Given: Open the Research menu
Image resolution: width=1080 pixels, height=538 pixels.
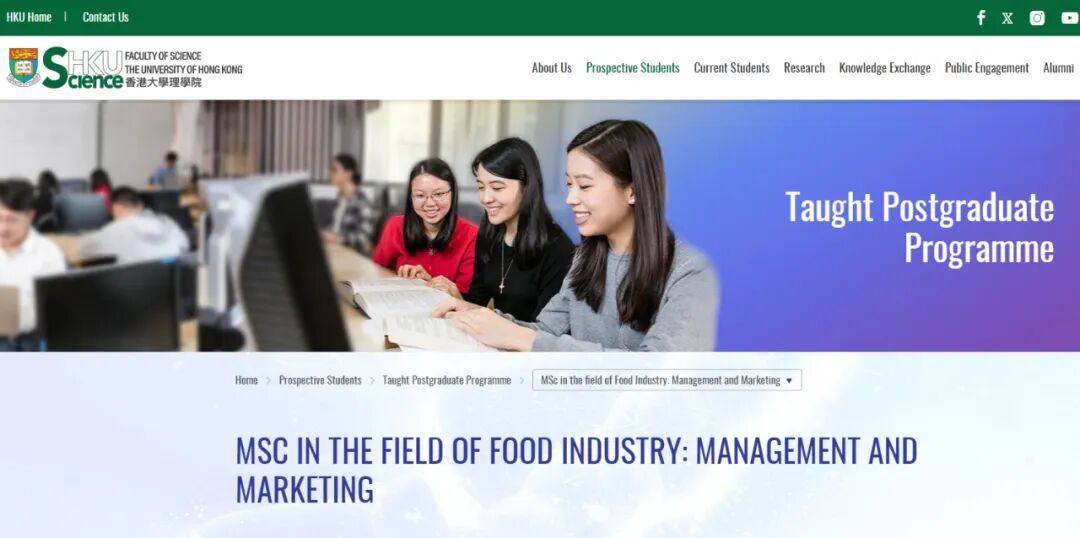Looking at the screenshot, I should pos(804,68).
